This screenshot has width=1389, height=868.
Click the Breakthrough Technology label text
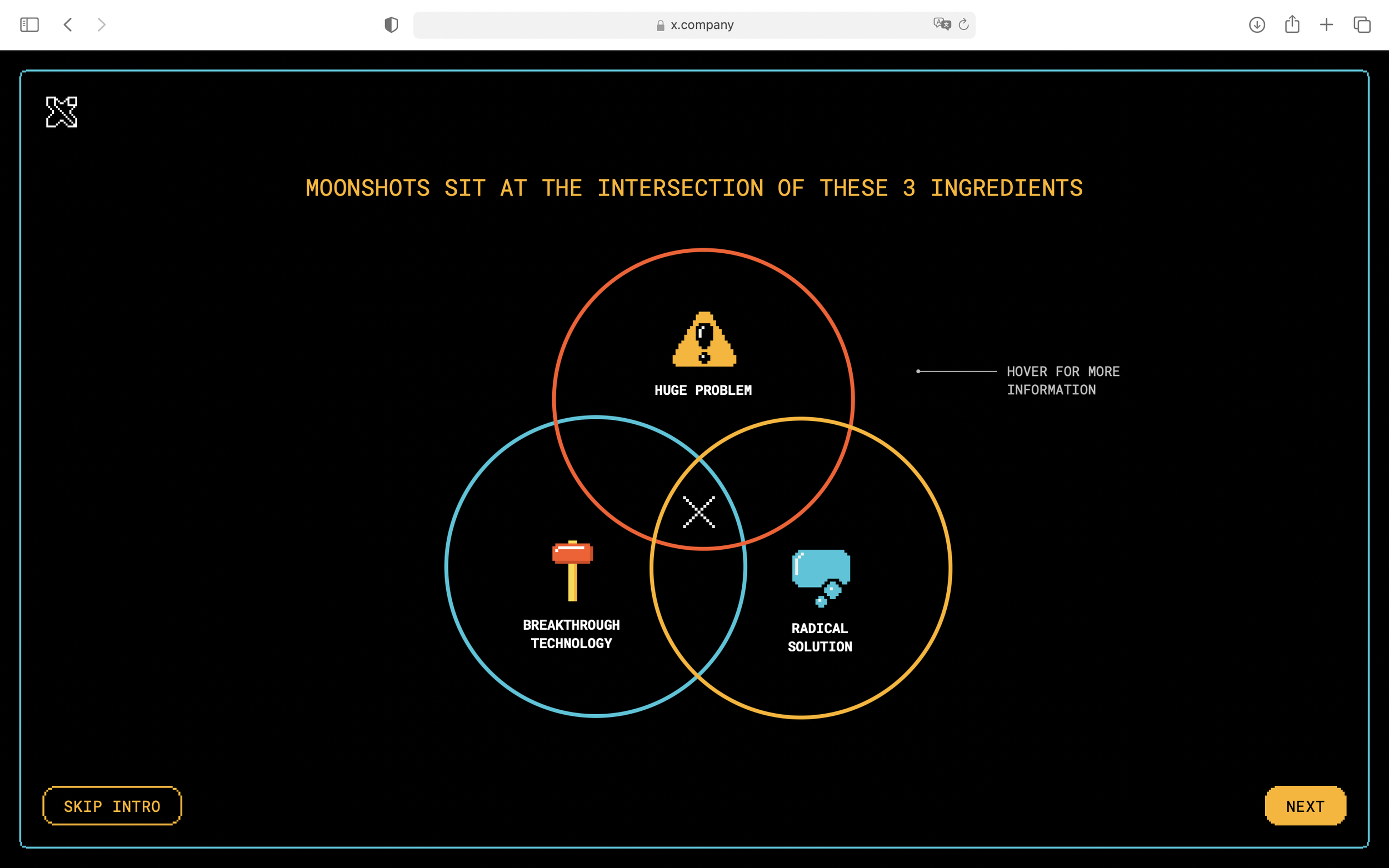click(x=571, y=634)
